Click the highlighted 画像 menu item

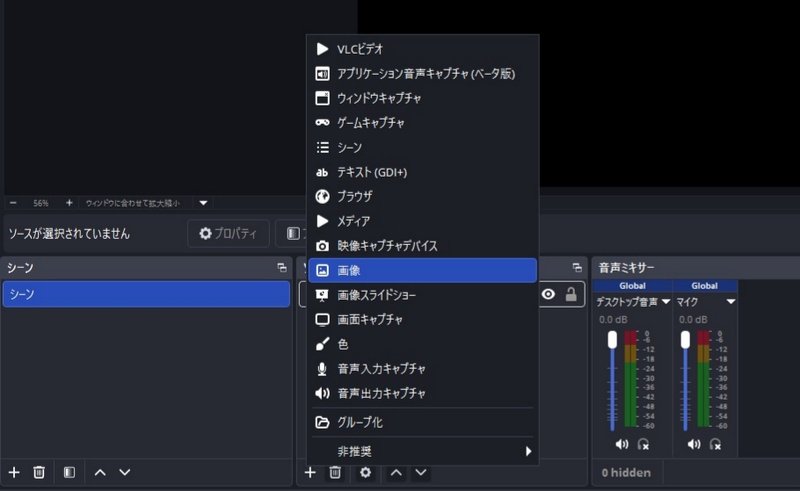(422, 270)
